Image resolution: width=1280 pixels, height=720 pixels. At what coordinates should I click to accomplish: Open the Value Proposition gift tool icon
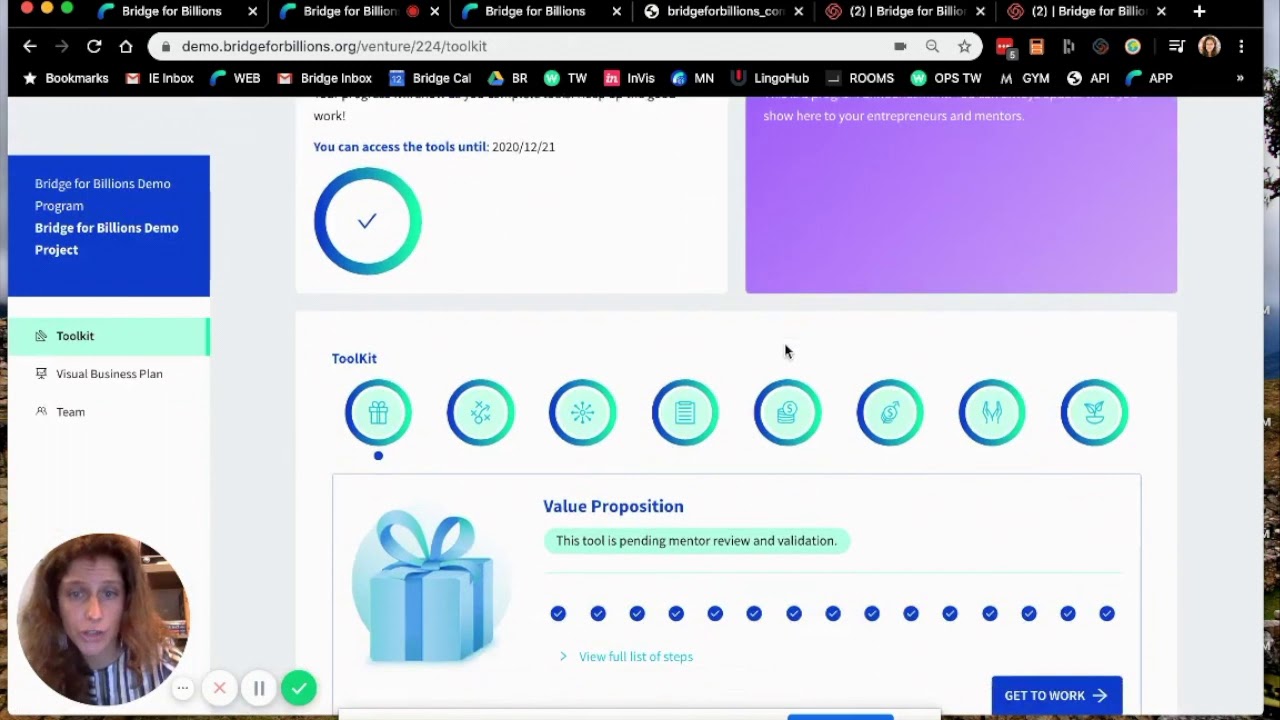pos(378,412)
